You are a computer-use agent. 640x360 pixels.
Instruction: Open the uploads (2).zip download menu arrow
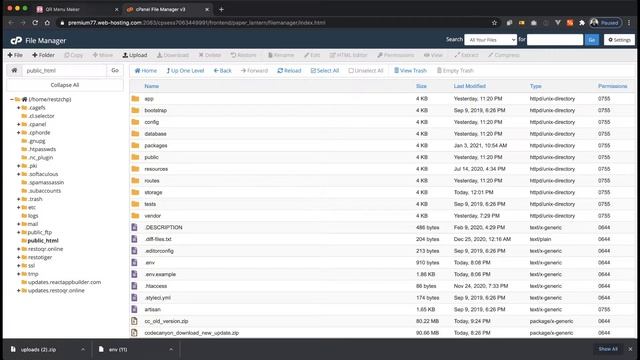pos(83,349)
